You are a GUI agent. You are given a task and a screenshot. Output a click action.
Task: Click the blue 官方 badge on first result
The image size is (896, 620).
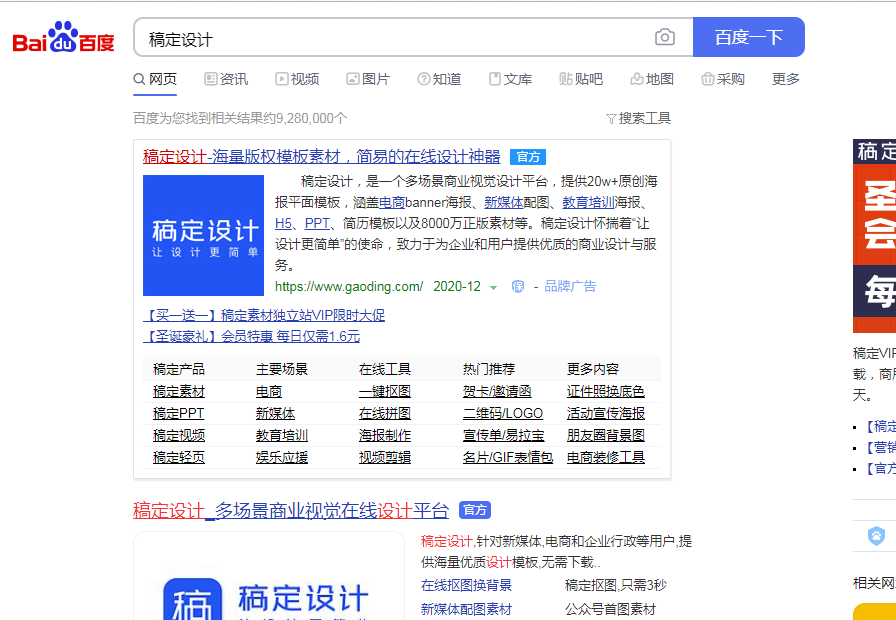tap(528, 157)
